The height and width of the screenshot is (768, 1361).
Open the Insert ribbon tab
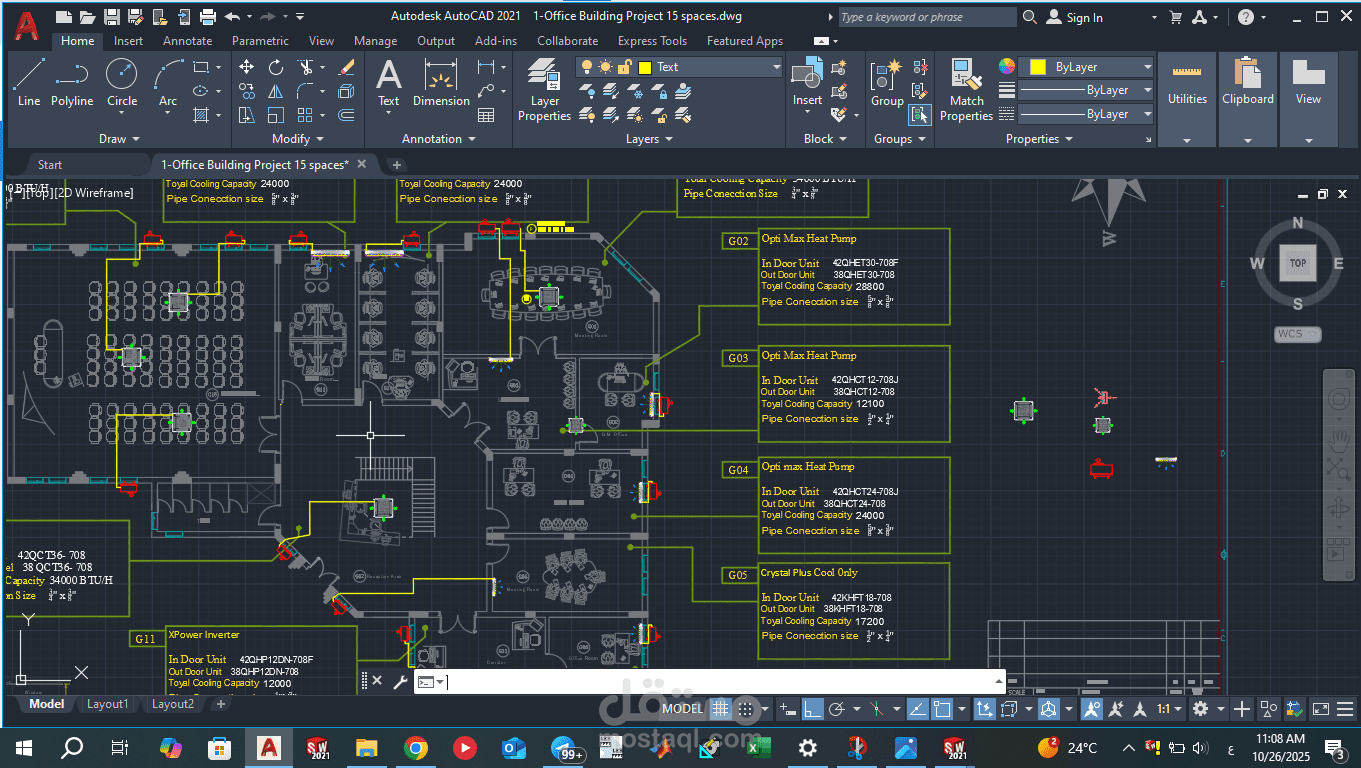[x=128, y=41]
